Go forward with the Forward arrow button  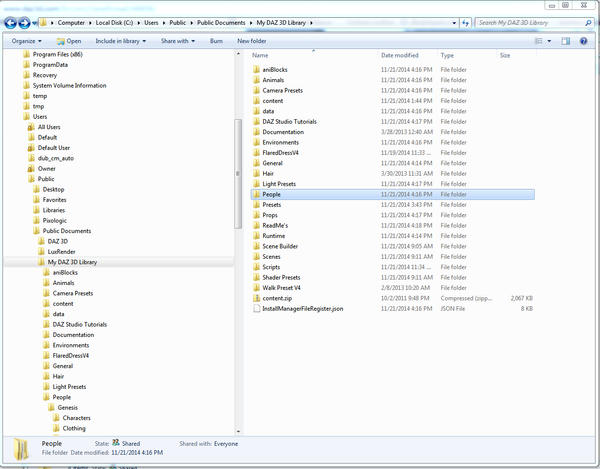(x=24, y=23)
